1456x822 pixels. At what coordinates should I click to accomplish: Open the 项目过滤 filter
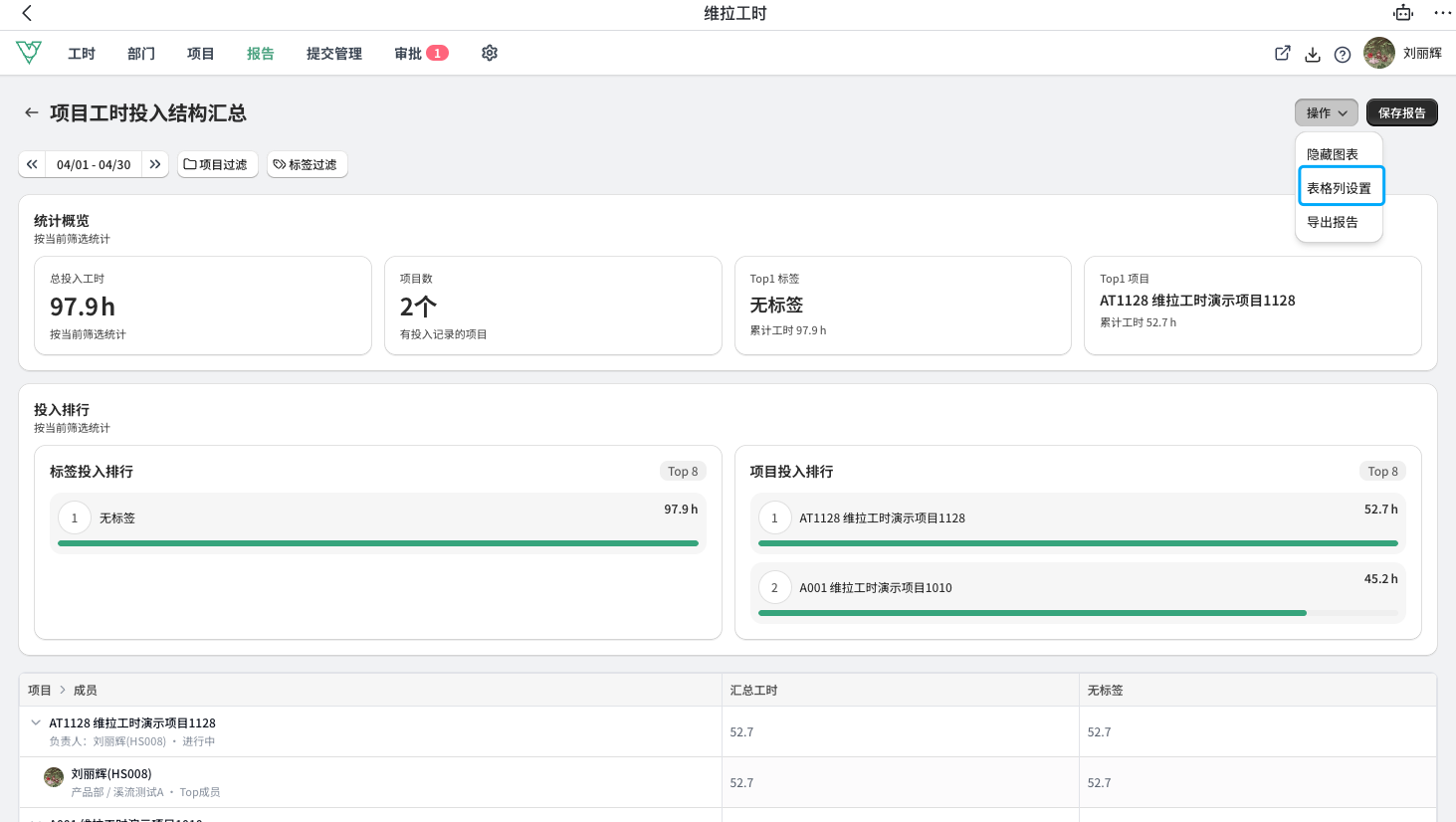tap(218, 164)
